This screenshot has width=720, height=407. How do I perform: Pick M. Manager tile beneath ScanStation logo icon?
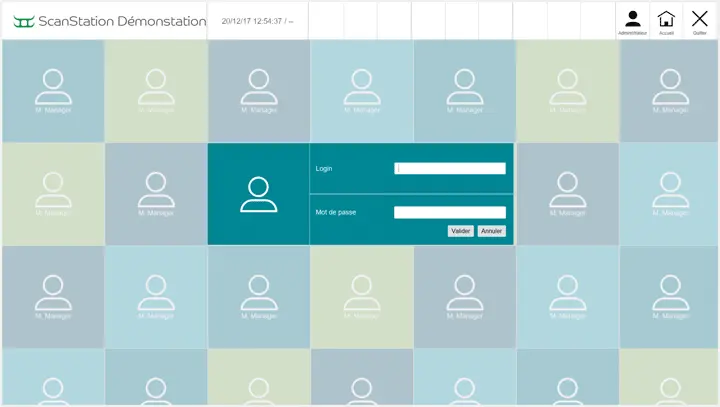(x=53, y=91)
